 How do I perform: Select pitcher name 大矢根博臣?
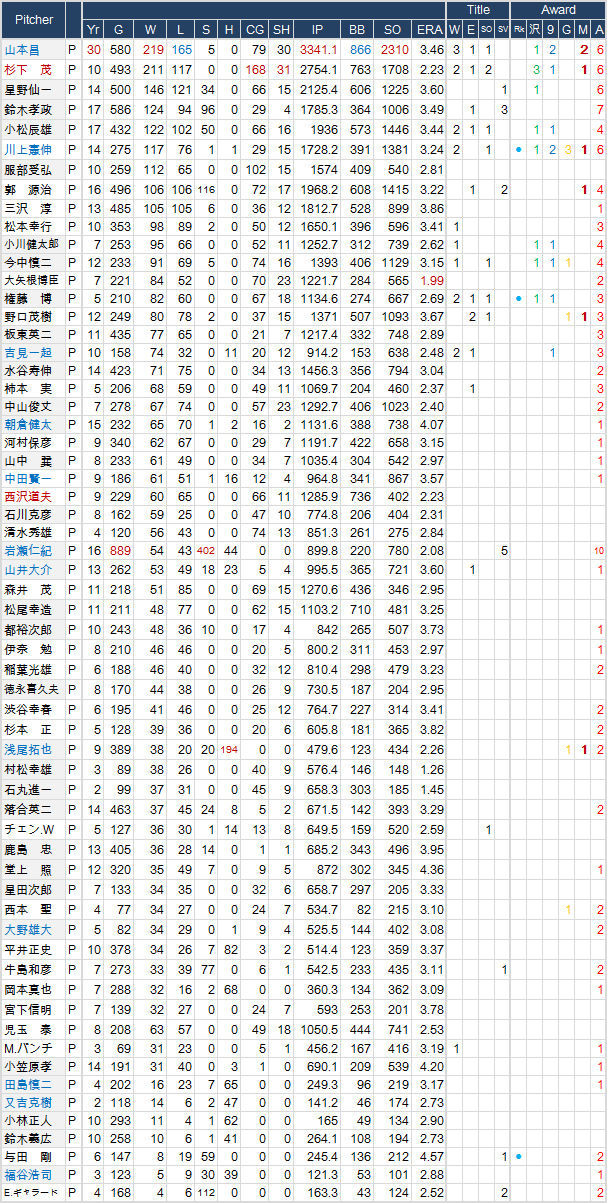tap(31, 279)
